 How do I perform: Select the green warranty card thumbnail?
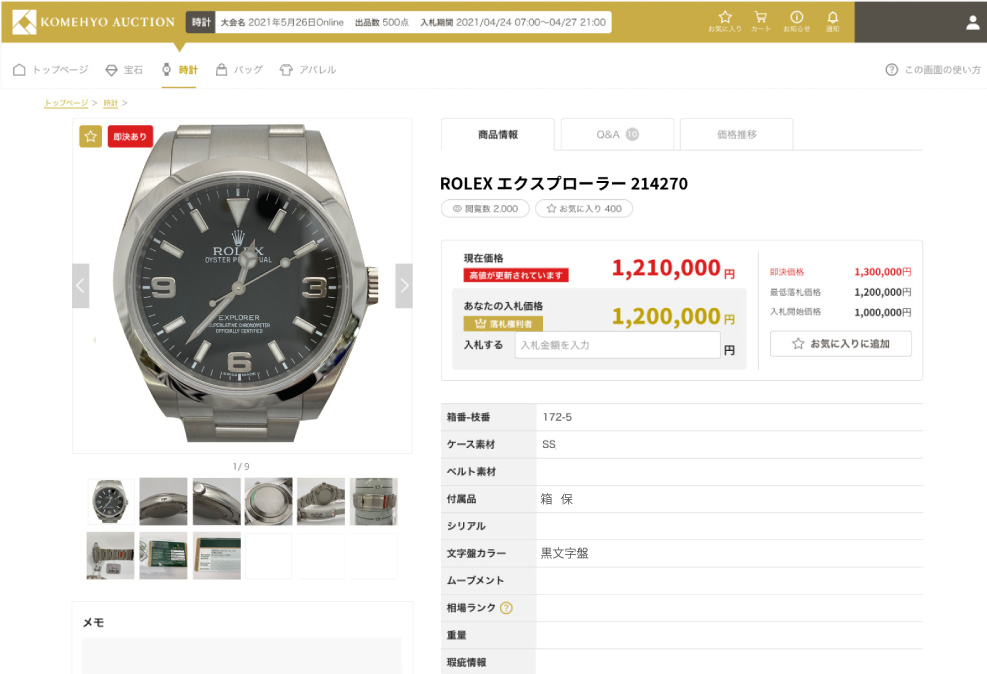(x=164, y=556)
